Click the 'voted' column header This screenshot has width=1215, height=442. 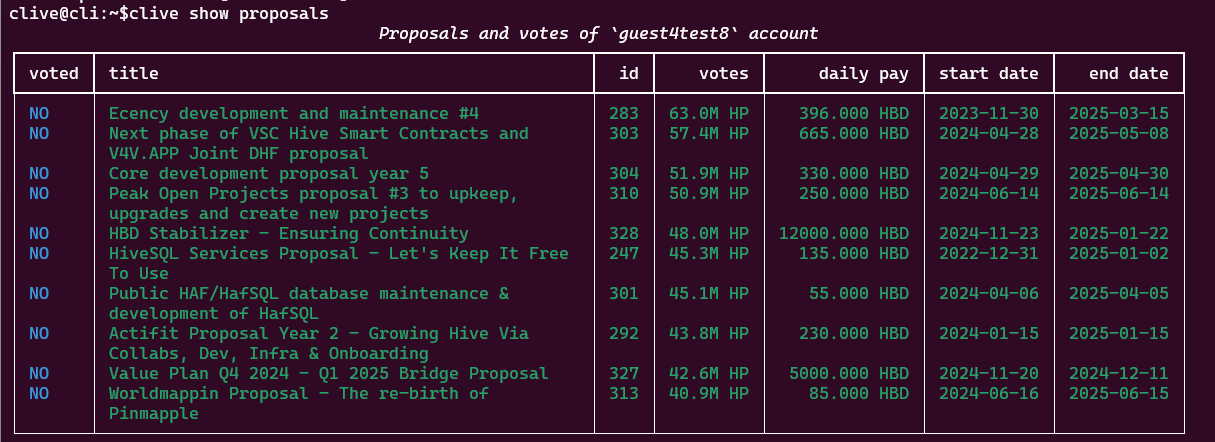[54, 73]
